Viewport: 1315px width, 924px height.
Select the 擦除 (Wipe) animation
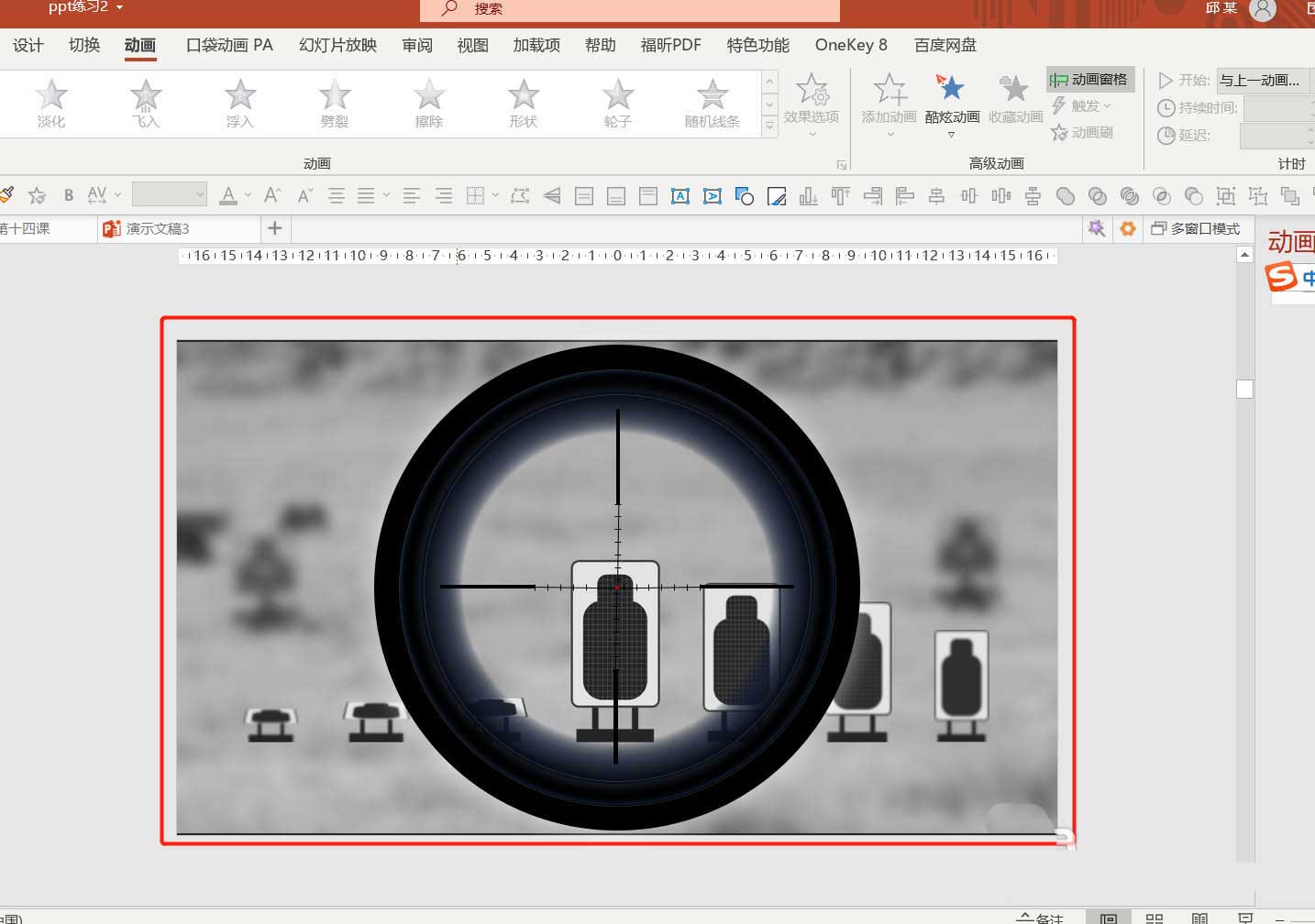click(428, 101)
